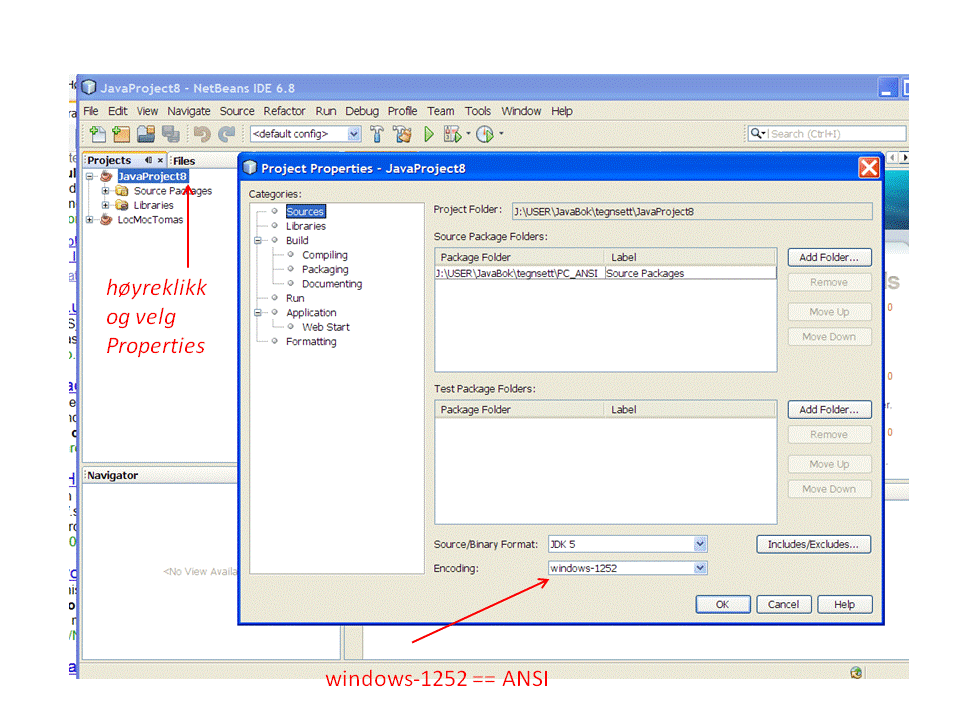Screen dimensions: 960x720
Task: Expand the Libraries node in Projects
Action: [105, 205]
